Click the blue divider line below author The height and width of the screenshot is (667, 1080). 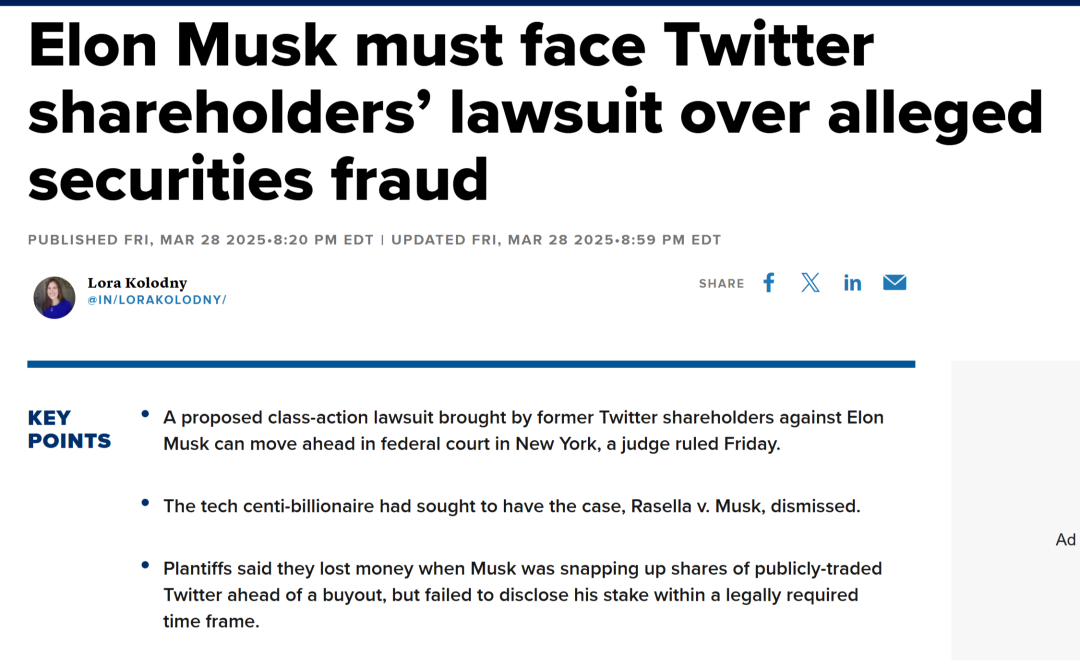(471, 364)
